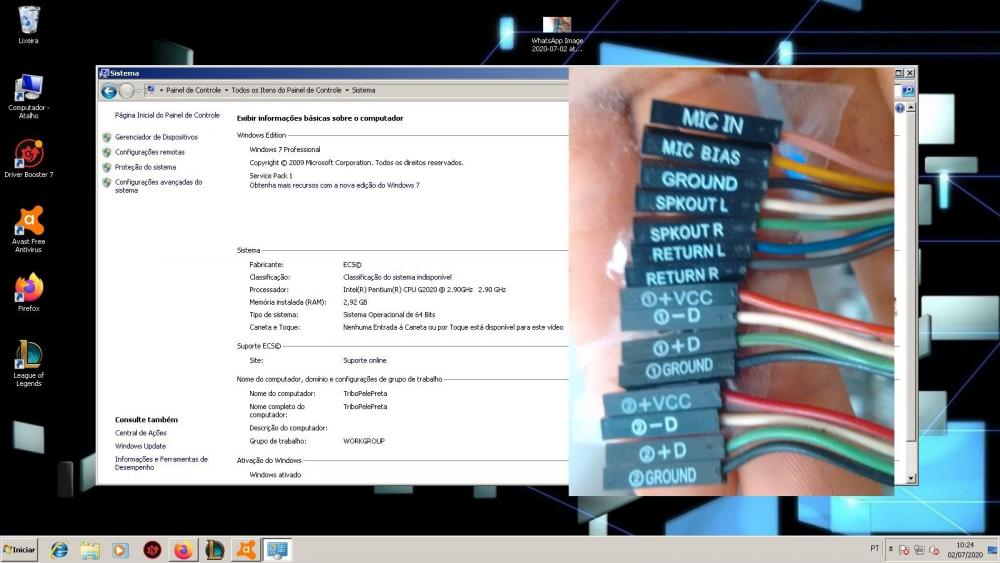Click the PT language indicator

pos(874,549)
